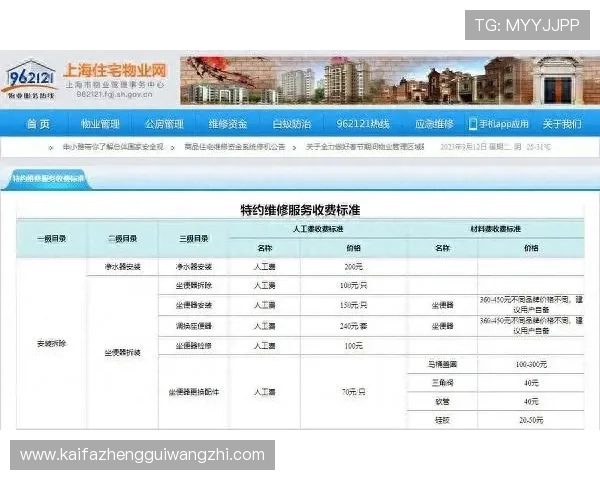Click the 240元/套 price cell
600x480 pixels.
[x=353, y=326]
